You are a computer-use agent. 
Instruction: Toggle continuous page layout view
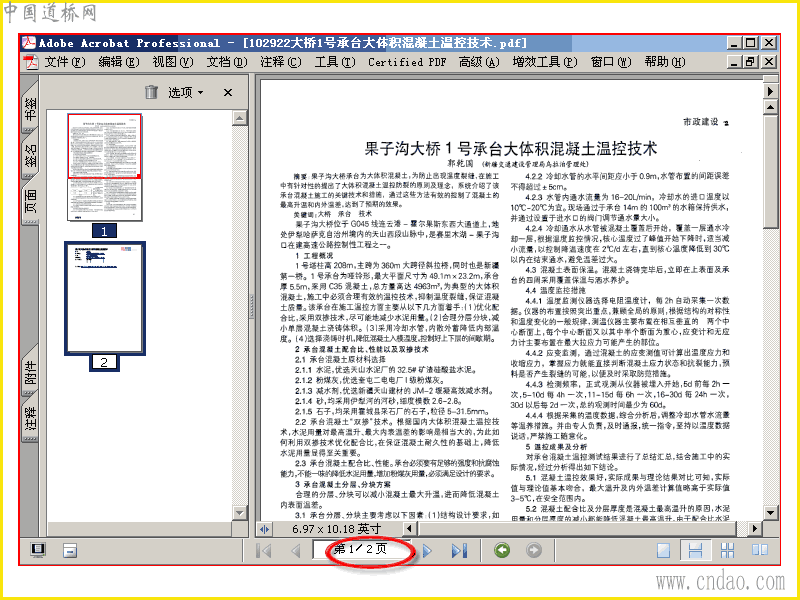[695, 550]
